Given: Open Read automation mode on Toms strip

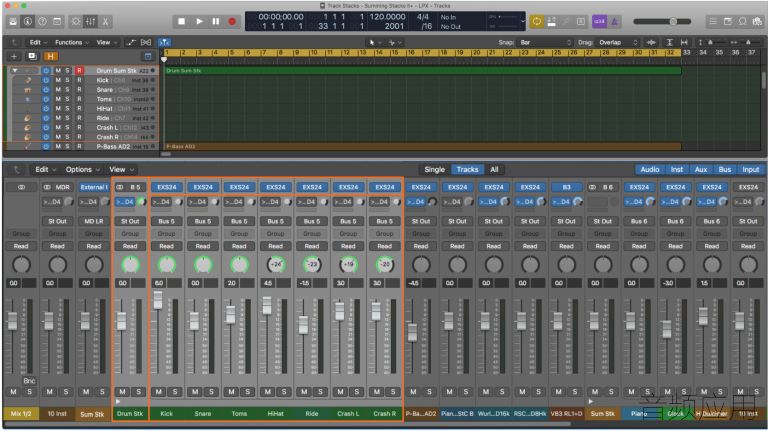Looking at the screenshot, I should click(x=239, y=246).
